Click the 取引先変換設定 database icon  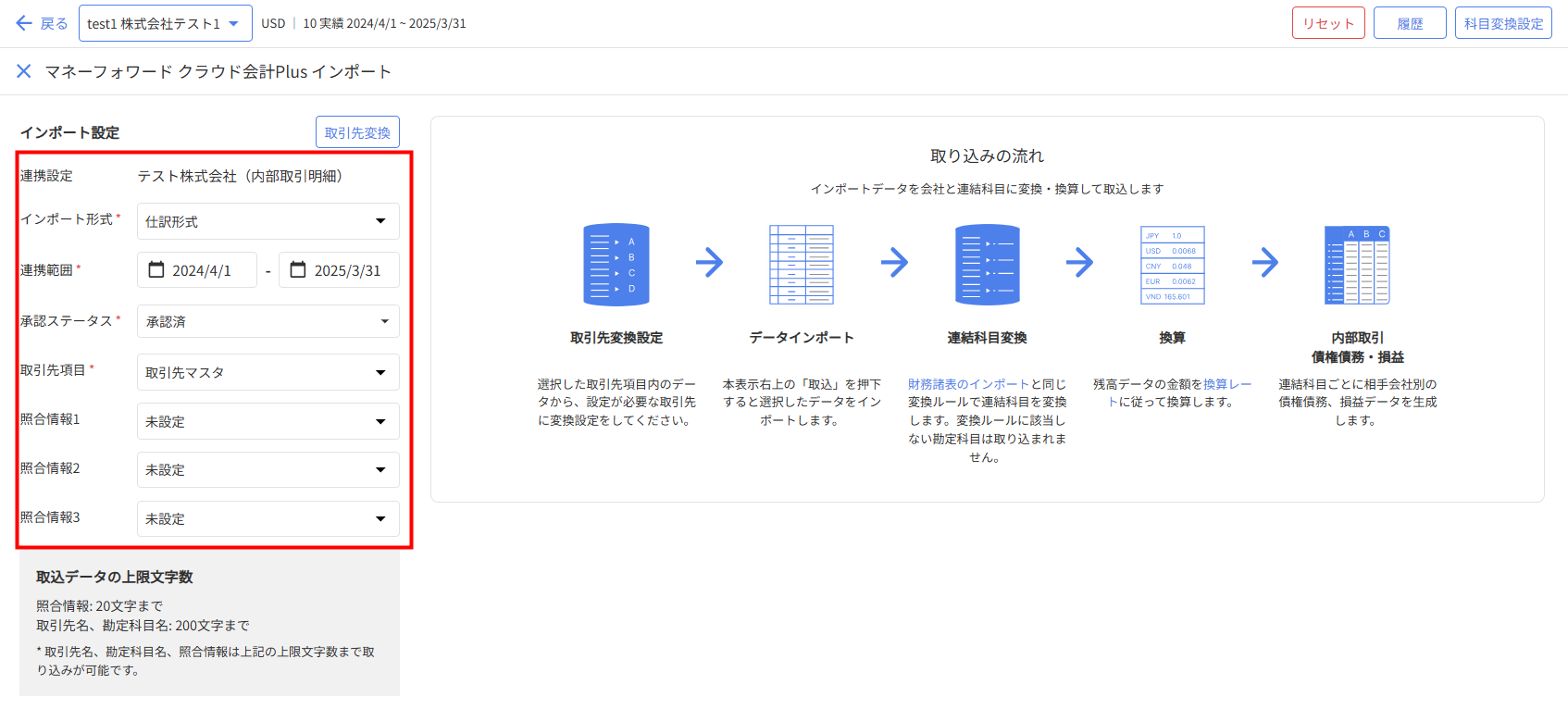coord(616,265)
